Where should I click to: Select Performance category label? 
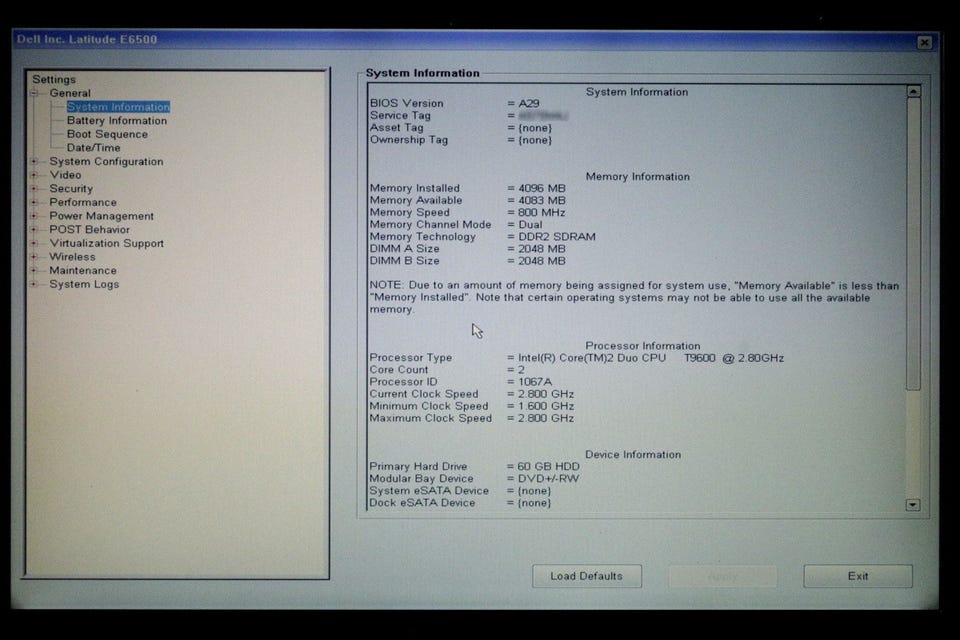(x=83, y=202)
